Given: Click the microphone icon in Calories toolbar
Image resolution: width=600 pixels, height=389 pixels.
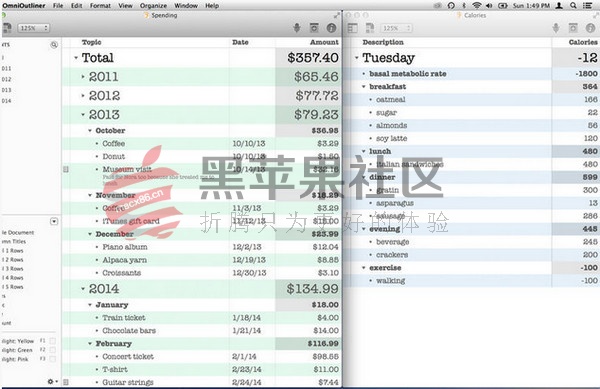Looking at the screenshot, I should [x=556, y=28].
